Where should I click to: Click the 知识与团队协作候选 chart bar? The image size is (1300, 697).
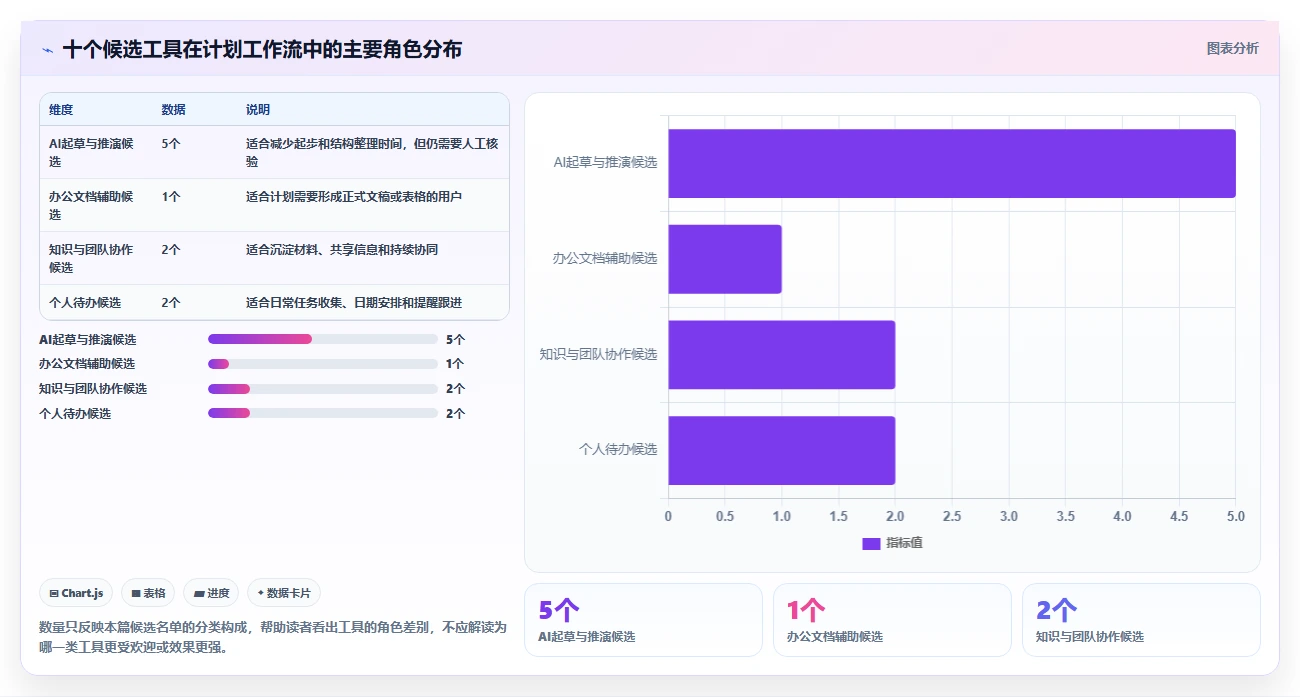coord(782,354)
